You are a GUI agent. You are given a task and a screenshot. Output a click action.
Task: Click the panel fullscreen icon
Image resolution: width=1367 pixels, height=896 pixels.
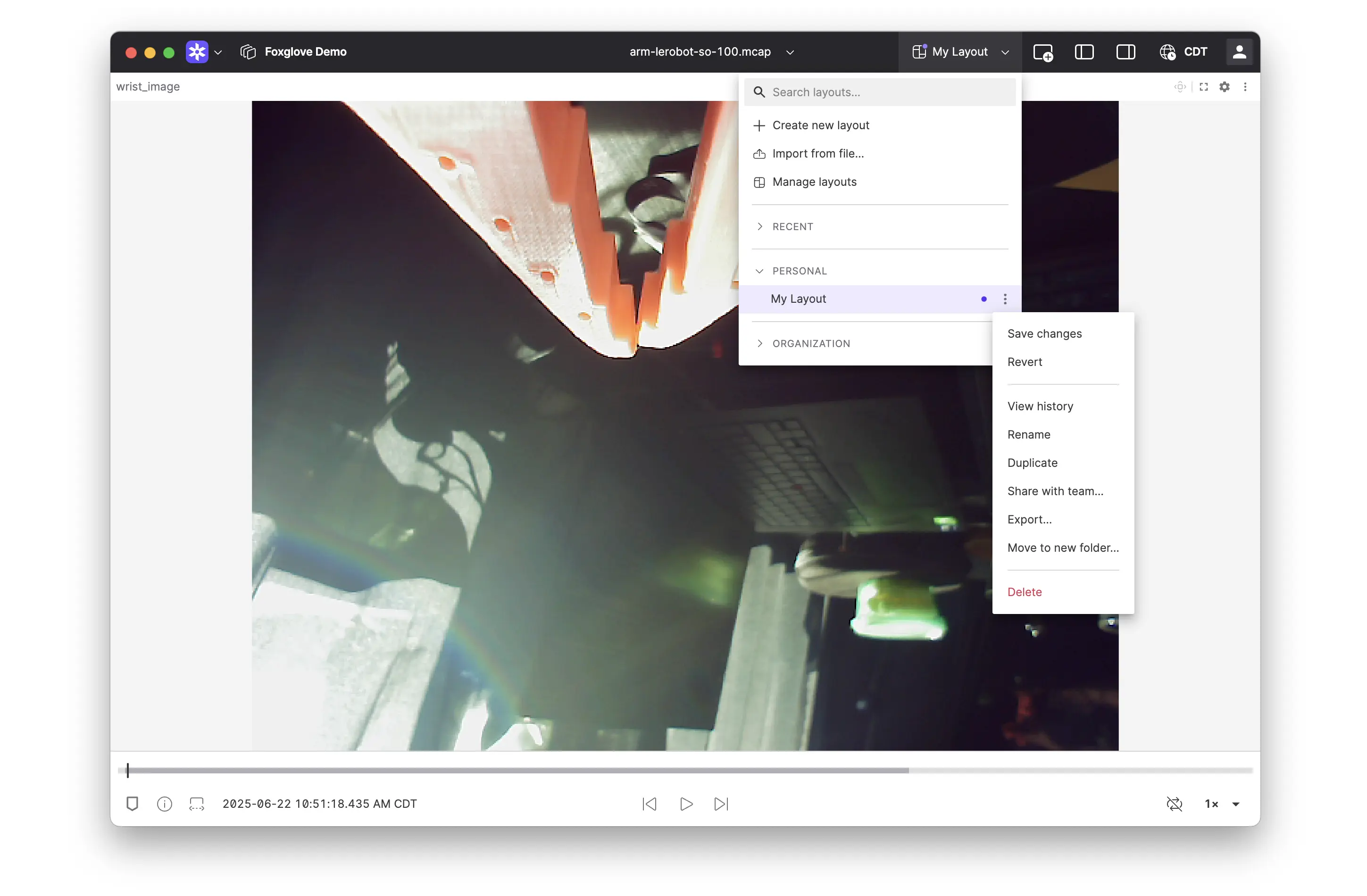pyautogui.click(x=1203, y=87)
